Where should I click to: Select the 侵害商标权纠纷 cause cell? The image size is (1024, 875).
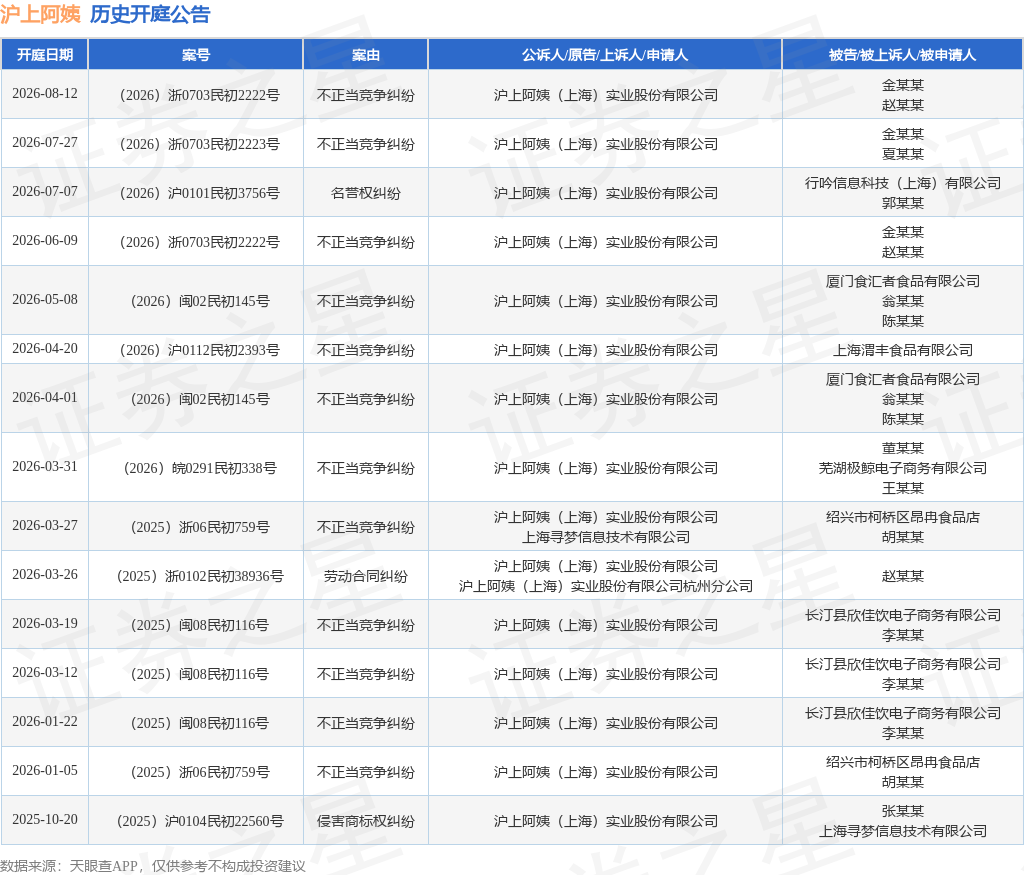click(x=366, y=821)
